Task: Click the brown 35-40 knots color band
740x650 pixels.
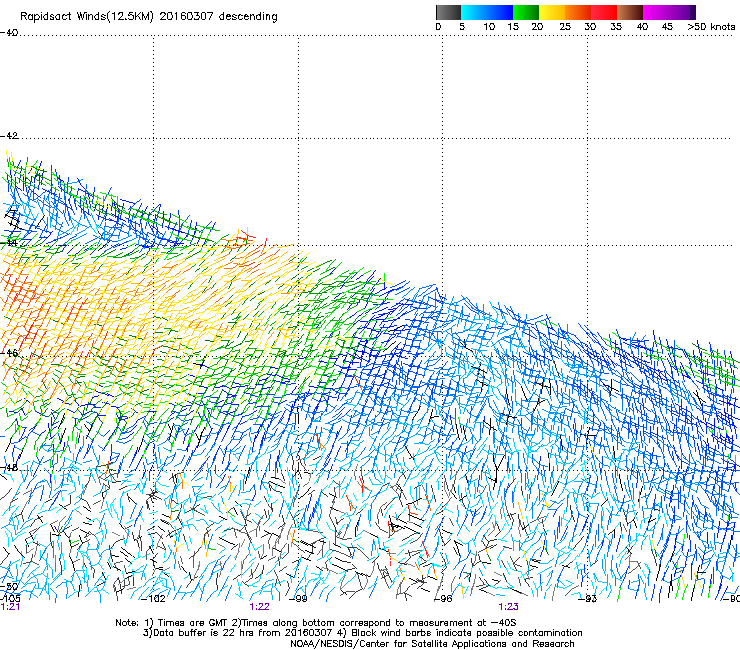Action: 630,12
